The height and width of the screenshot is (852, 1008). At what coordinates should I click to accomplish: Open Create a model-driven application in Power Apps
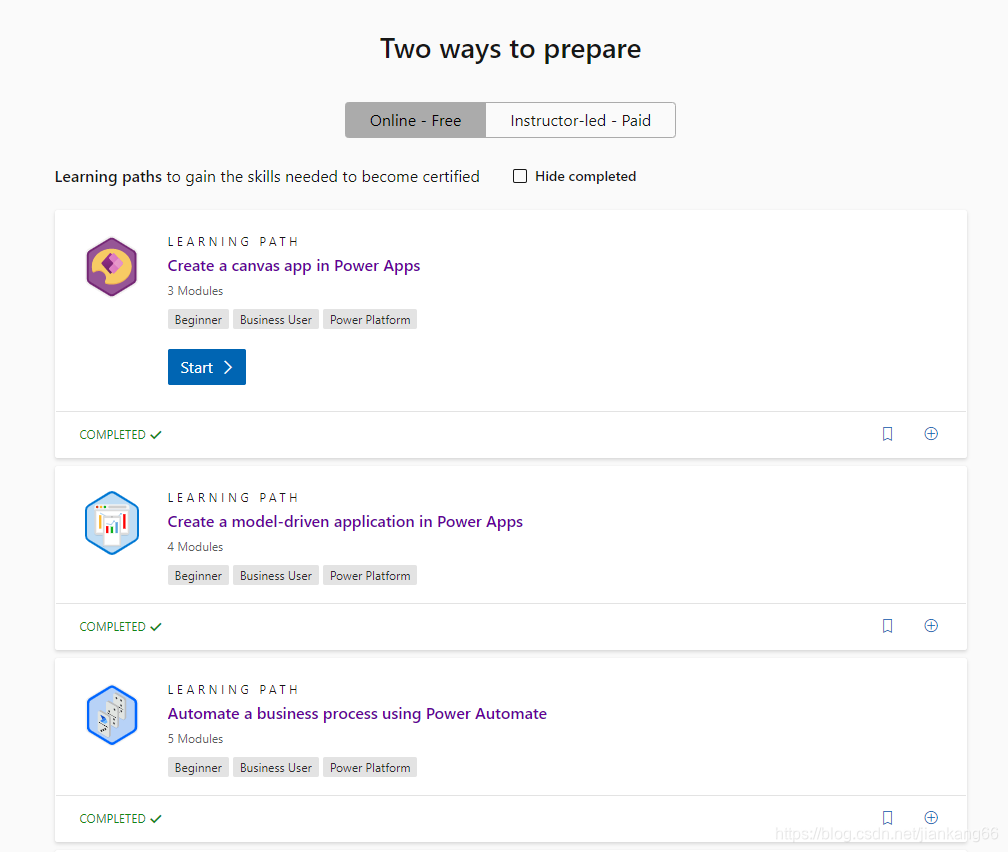coord(345,521)
